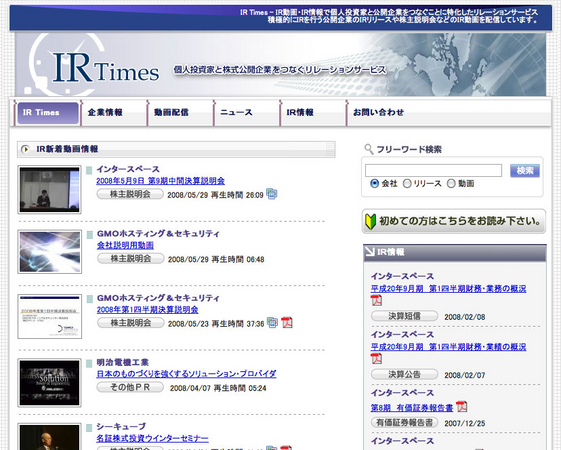
Task: Click the free word search input field
Action: click(433, 170)
